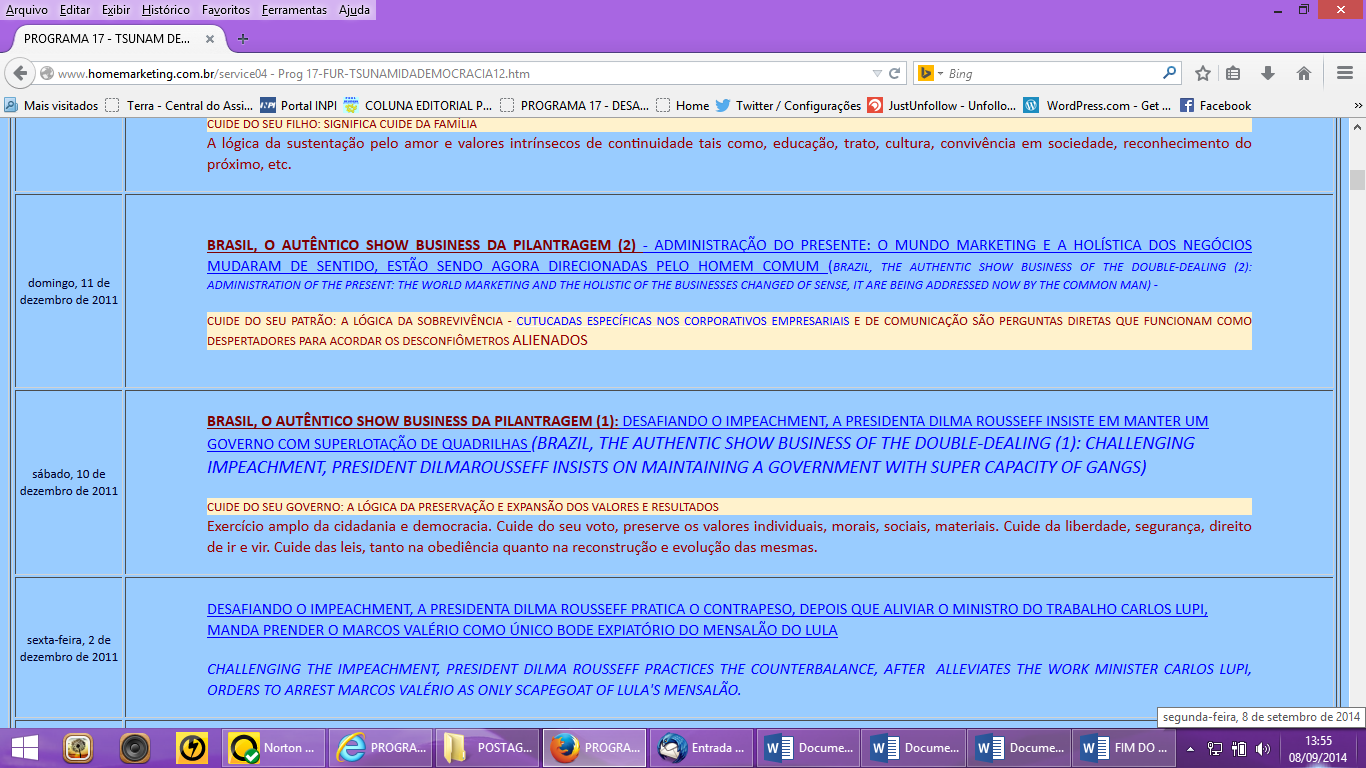Show hidden system tray icons arrow

pyautogui.click(x=1190, y=748)
